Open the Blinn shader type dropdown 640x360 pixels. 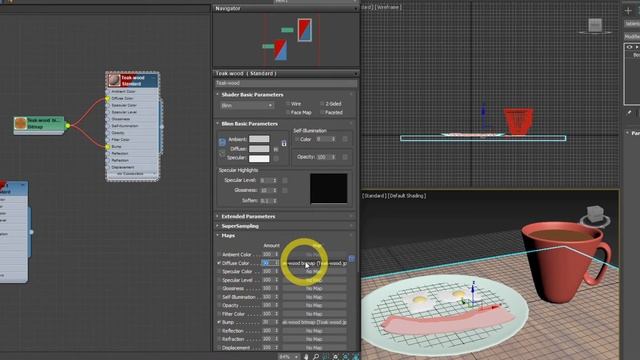(246, 105)
